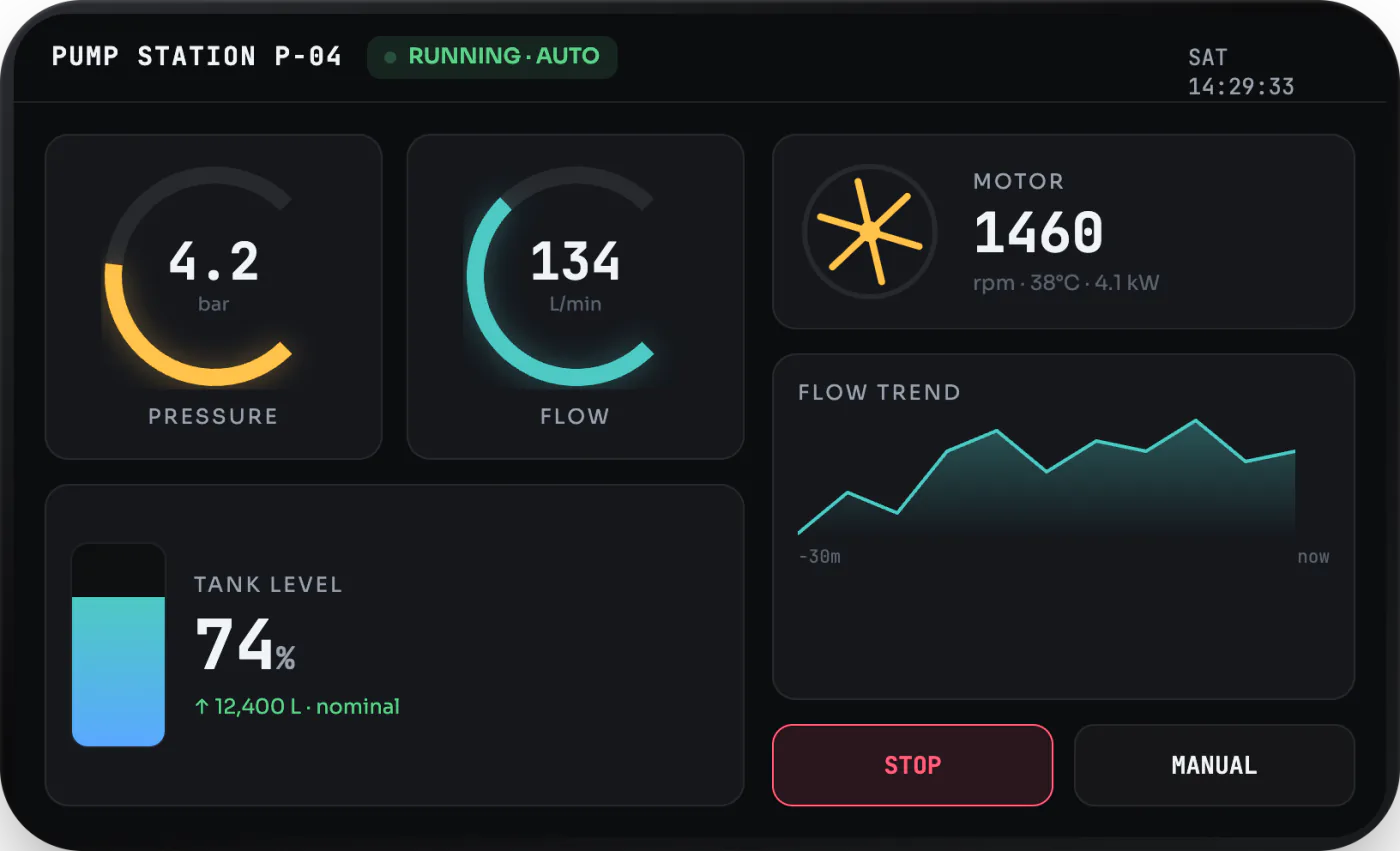Image resolution: width=1400 pixels, height=851 pixels.
Task: Click the spinning motor fan icon
Action: (870, 231)
